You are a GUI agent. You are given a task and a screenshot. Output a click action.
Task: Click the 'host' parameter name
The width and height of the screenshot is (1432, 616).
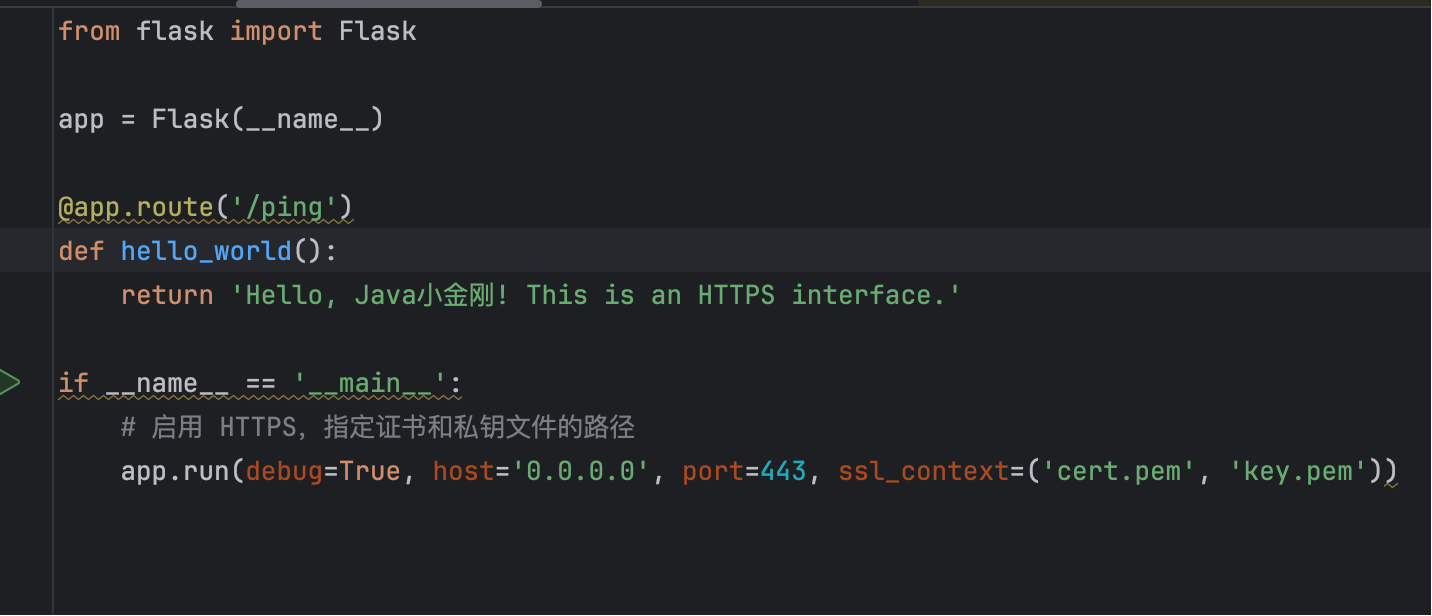(x=464, y=471)
